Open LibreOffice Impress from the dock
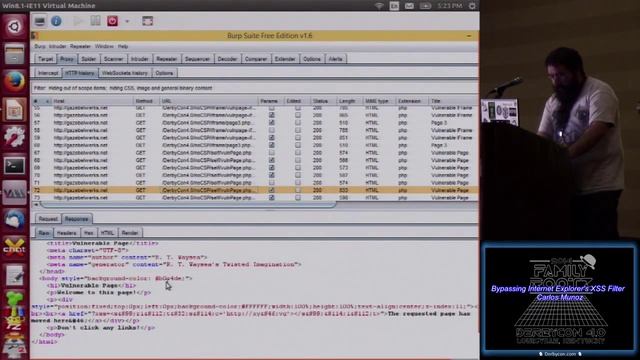This screenshot has height=360, width=640. pos(14,109)
